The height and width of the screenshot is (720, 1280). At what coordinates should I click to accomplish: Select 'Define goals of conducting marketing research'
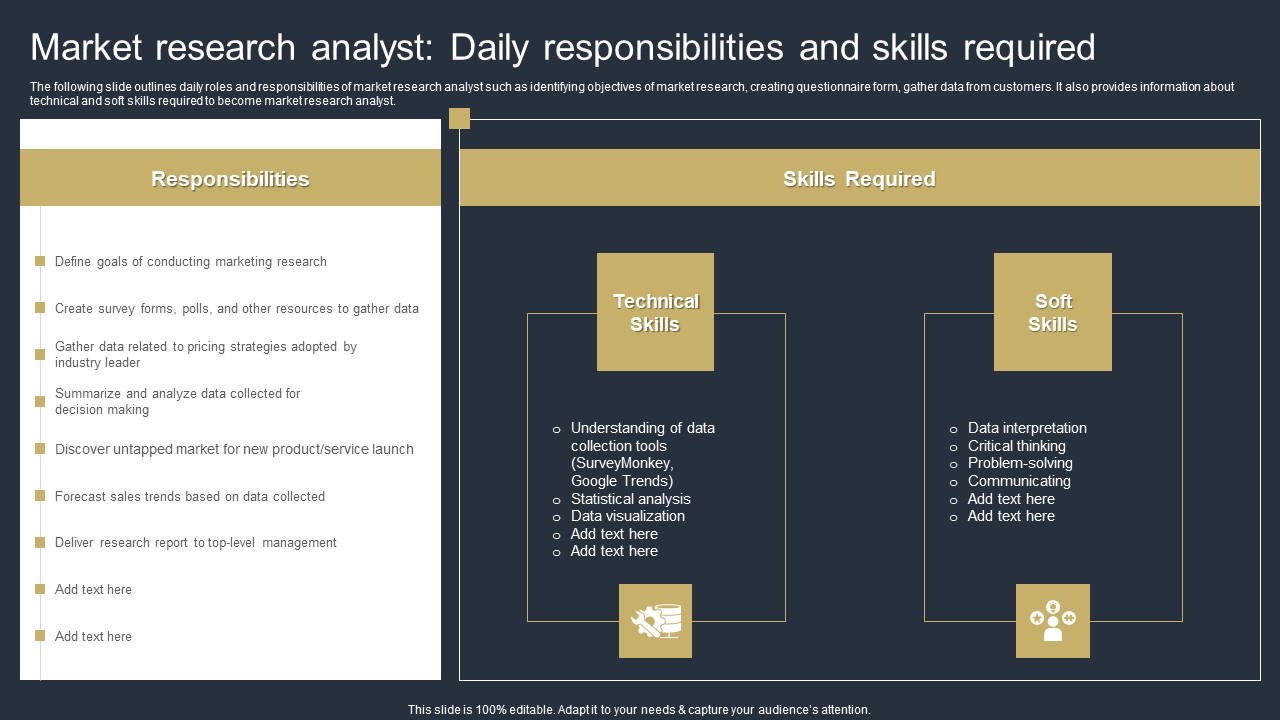point(191,262)
